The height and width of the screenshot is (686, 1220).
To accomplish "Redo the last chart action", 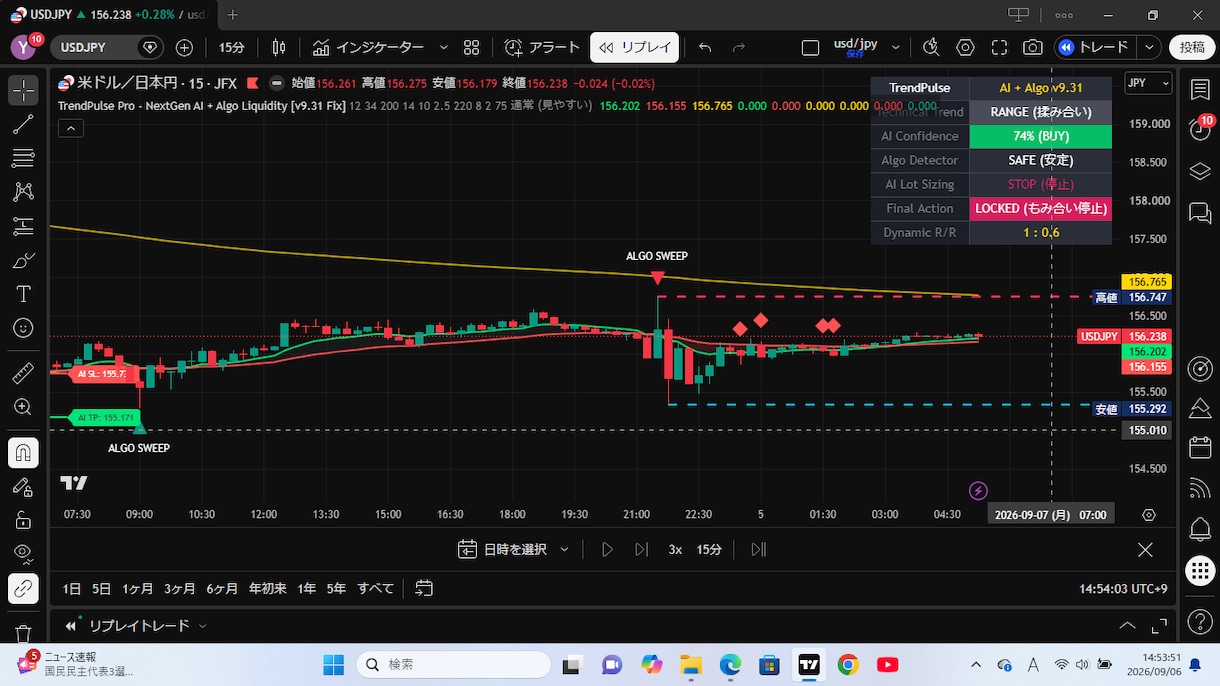I will click(739, 47).
